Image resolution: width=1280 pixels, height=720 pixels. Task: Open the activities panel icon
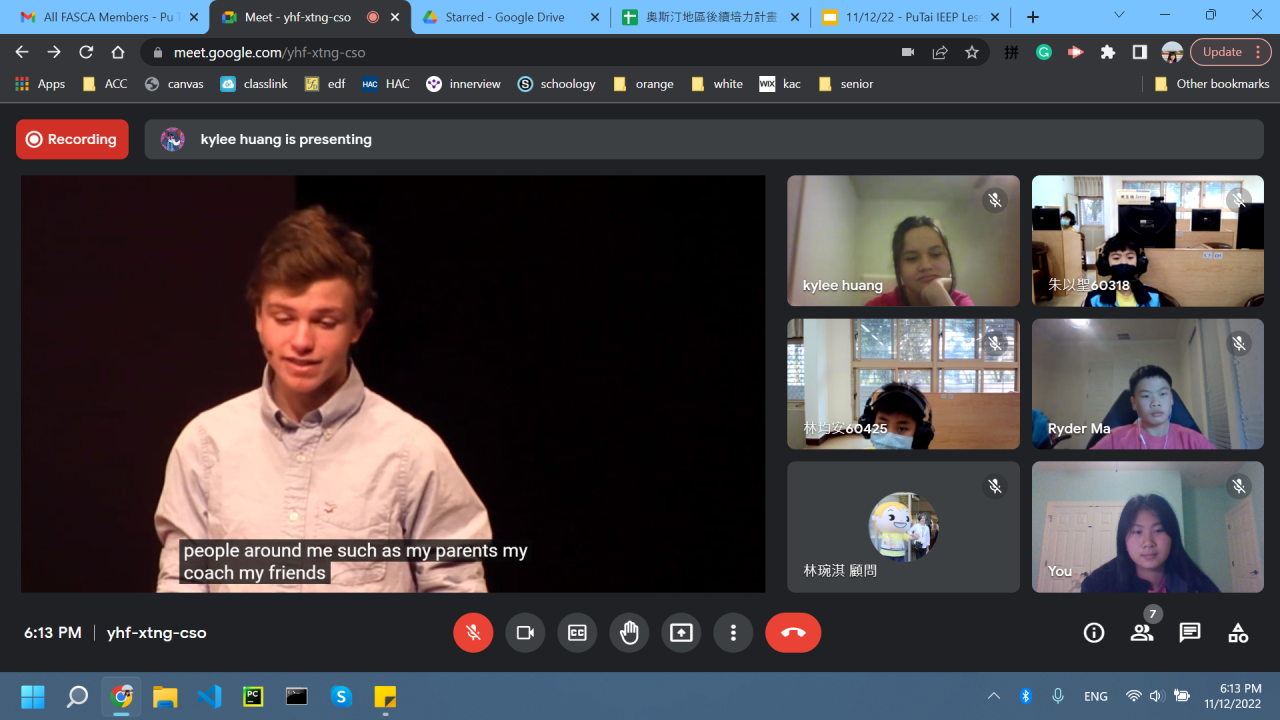click(1238, 633)
